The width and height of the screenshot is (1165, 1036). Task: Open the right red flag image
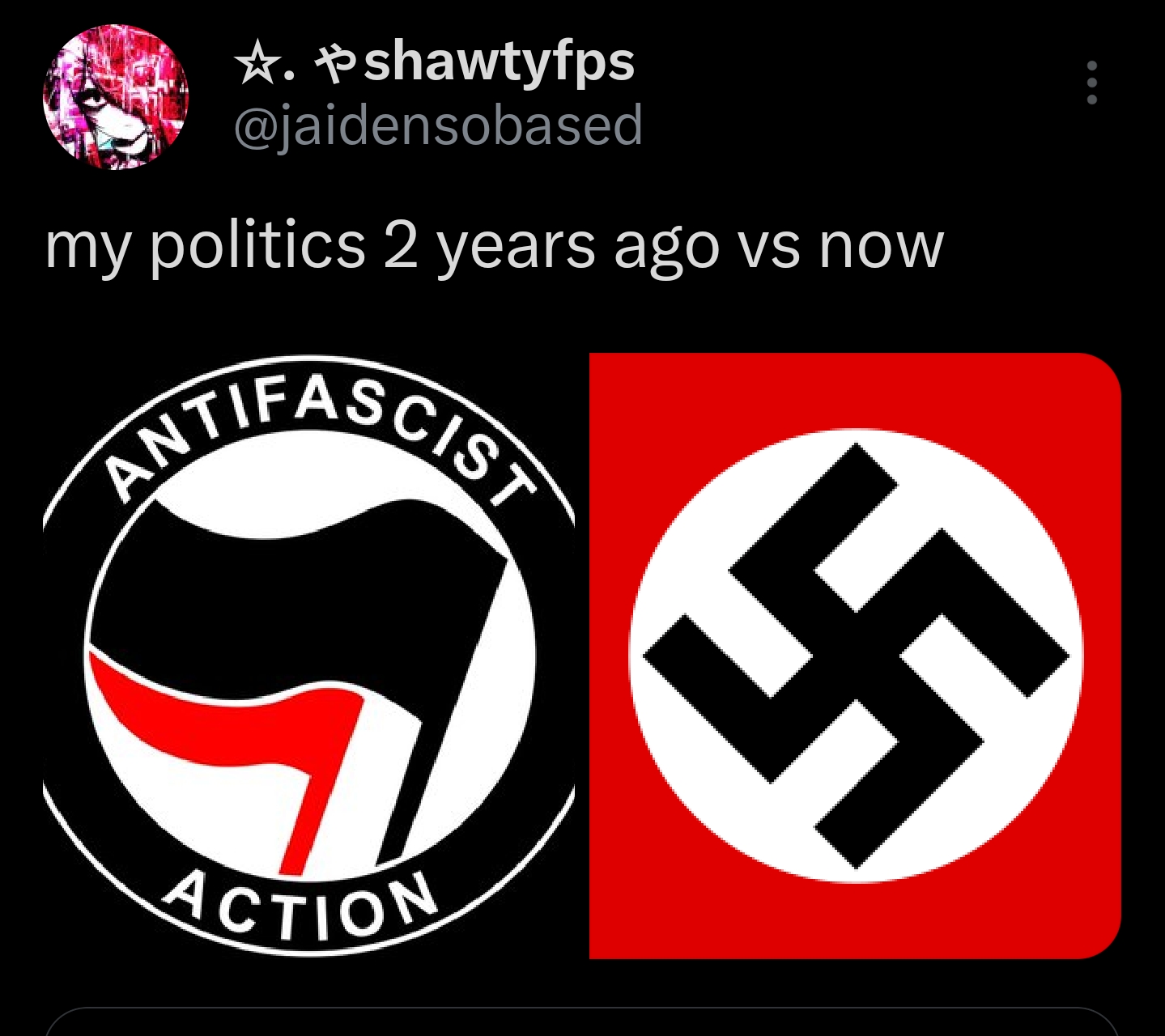(x=855, y=656)
